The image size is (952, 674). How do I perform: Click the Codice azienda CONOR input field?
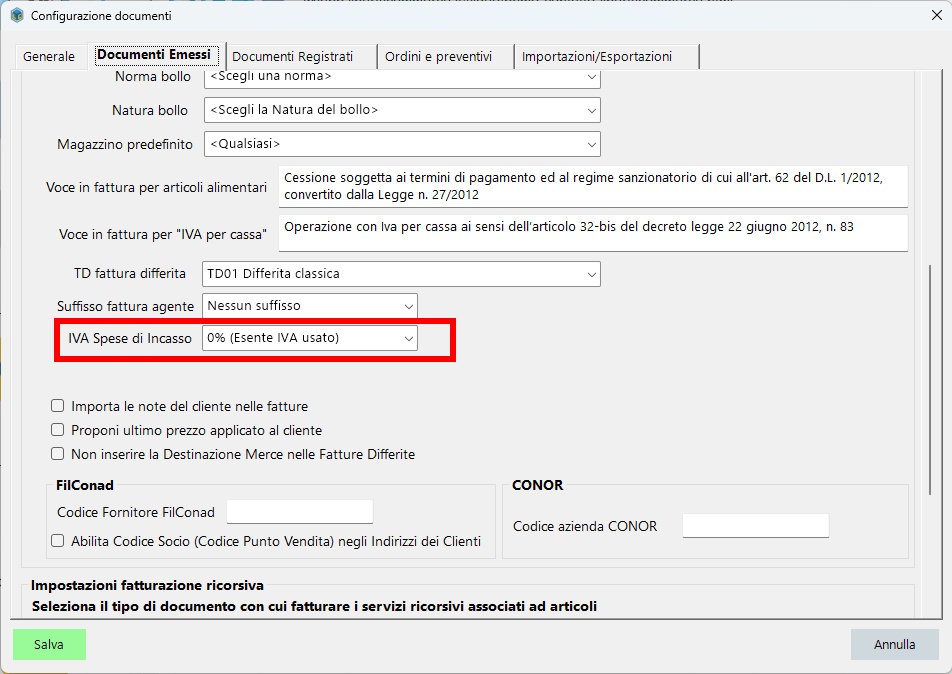(755, 525)
